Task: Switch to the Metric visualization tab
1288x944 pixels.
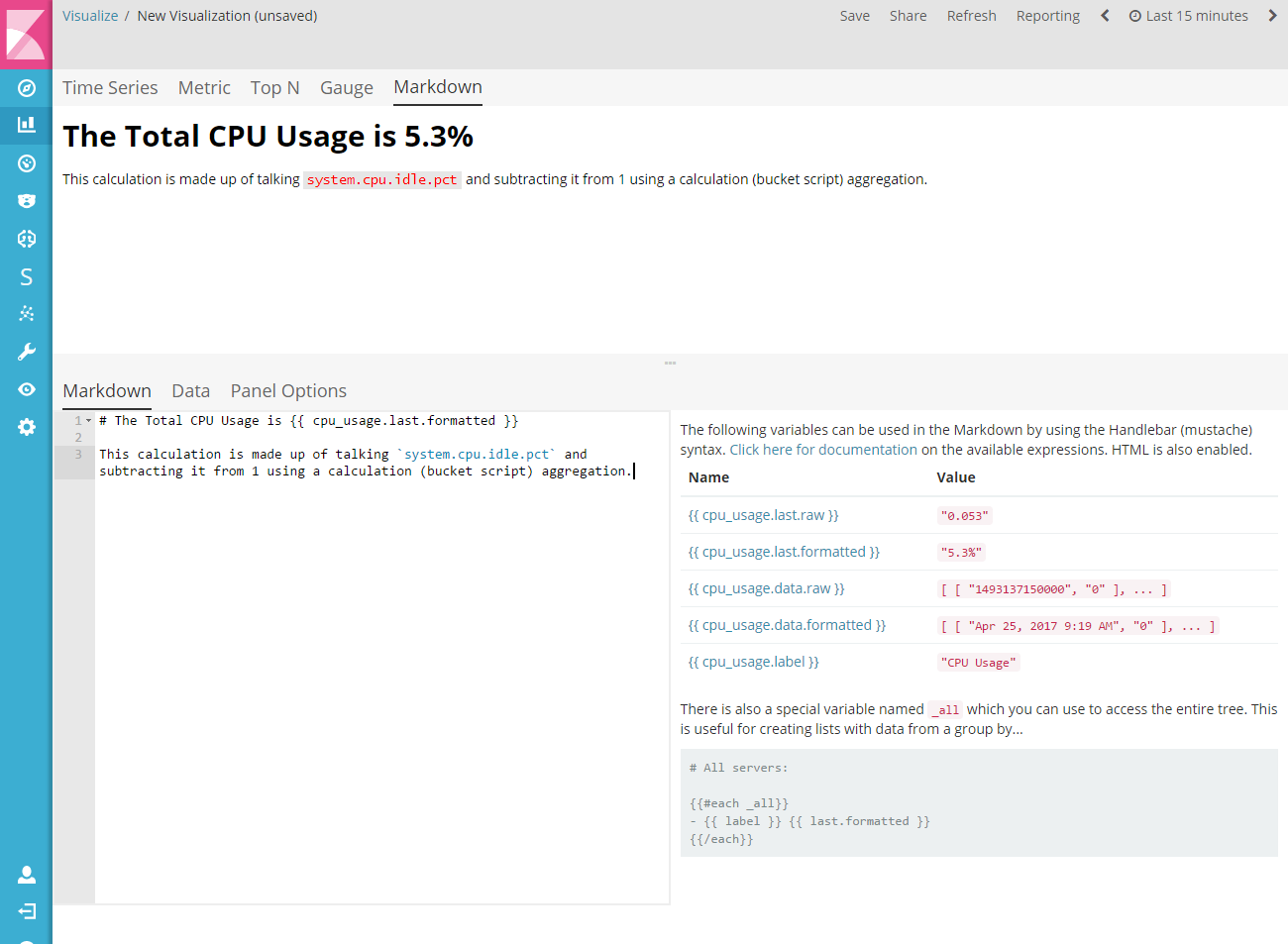Action: (x=204, y=87)
